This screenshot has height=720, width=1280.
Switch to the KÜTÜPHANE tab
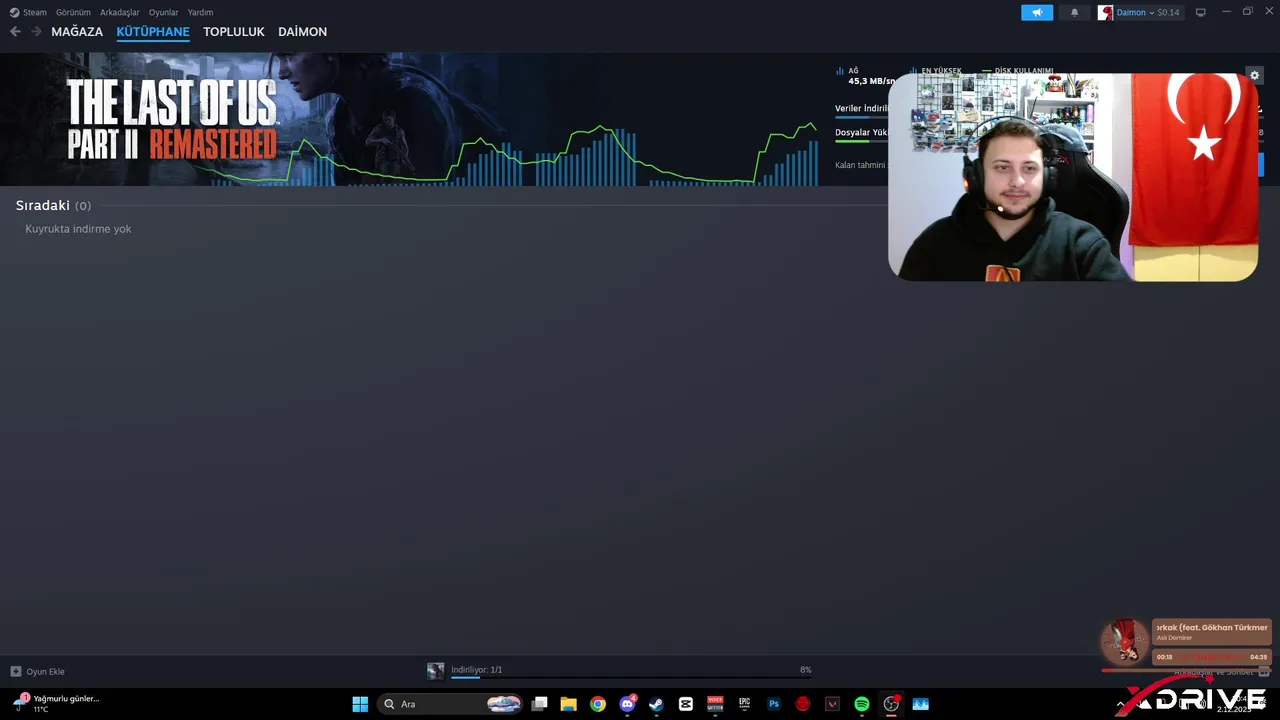tap(153, 32)
